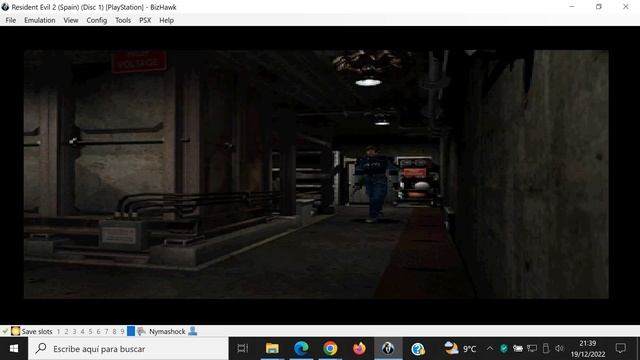Click the BizHawk app icon in title bar

click(5, 7)
